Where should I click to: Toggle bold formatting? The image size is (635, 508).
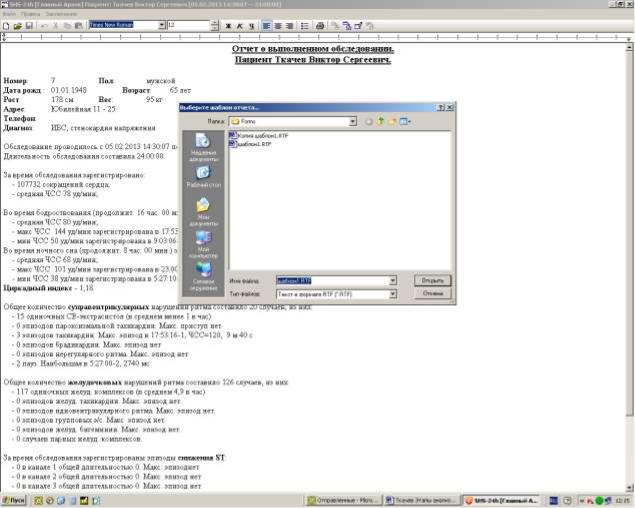(x=228, y=26)
